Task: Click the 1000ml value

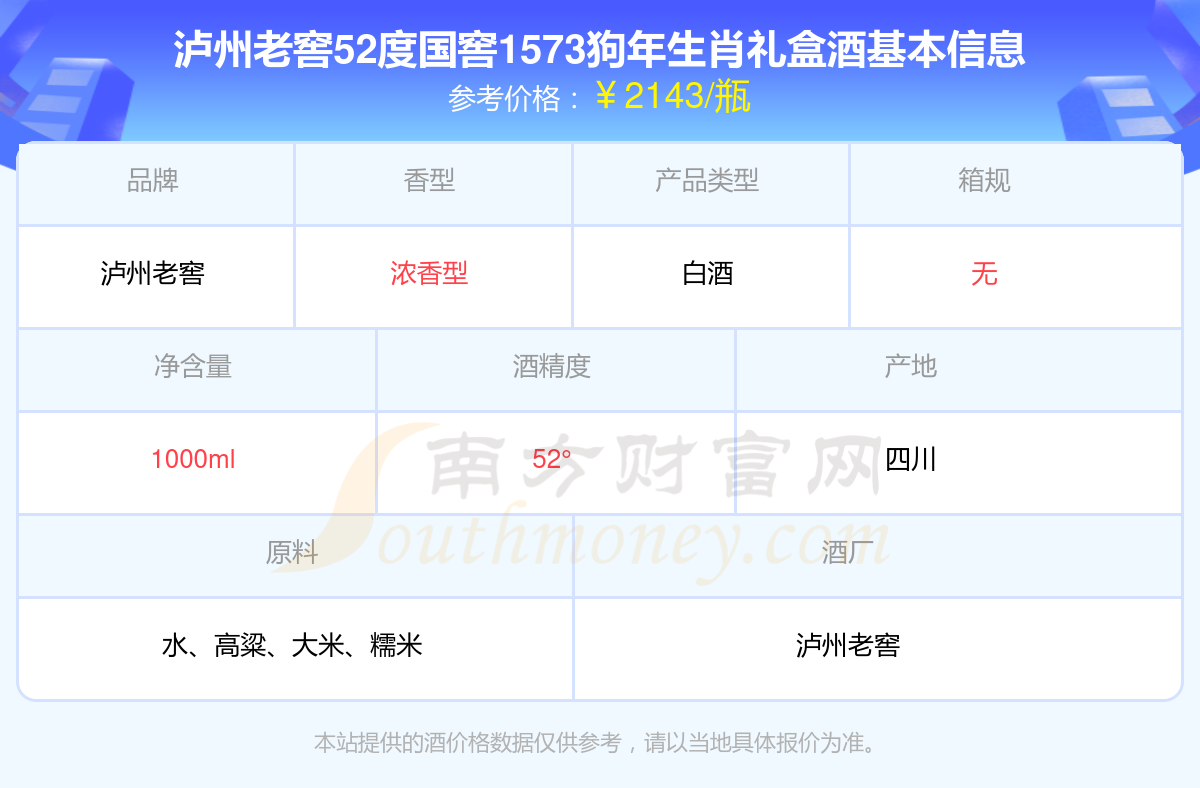Action: point(193,460)
